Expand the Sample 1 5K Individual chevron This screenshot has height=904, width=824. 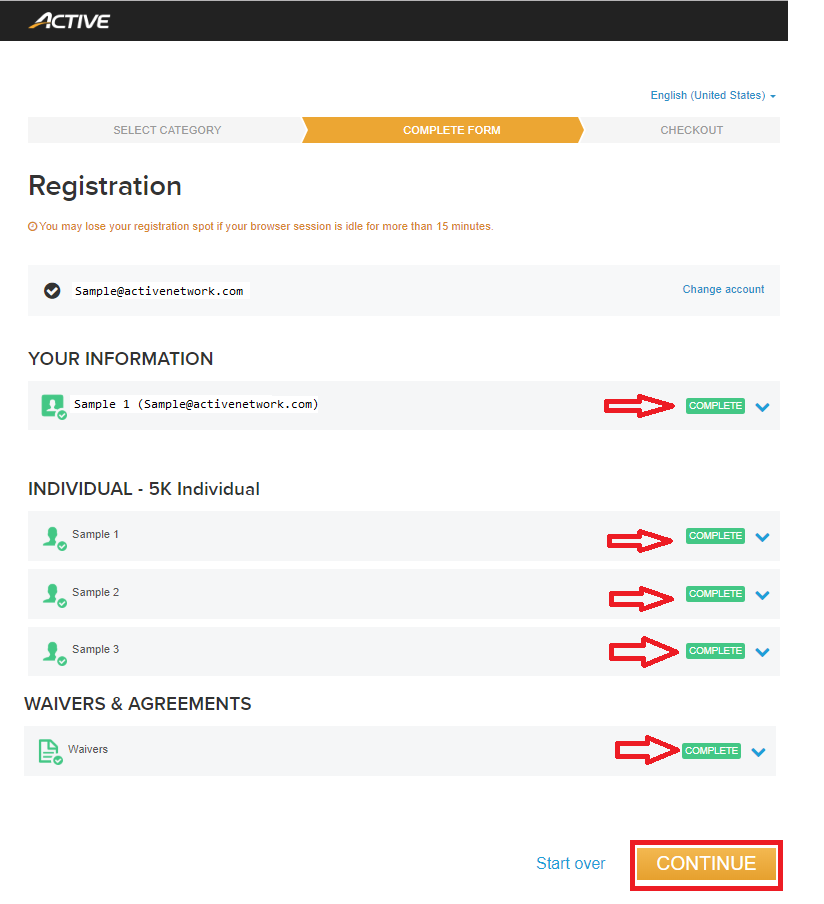tap(762, 537)
